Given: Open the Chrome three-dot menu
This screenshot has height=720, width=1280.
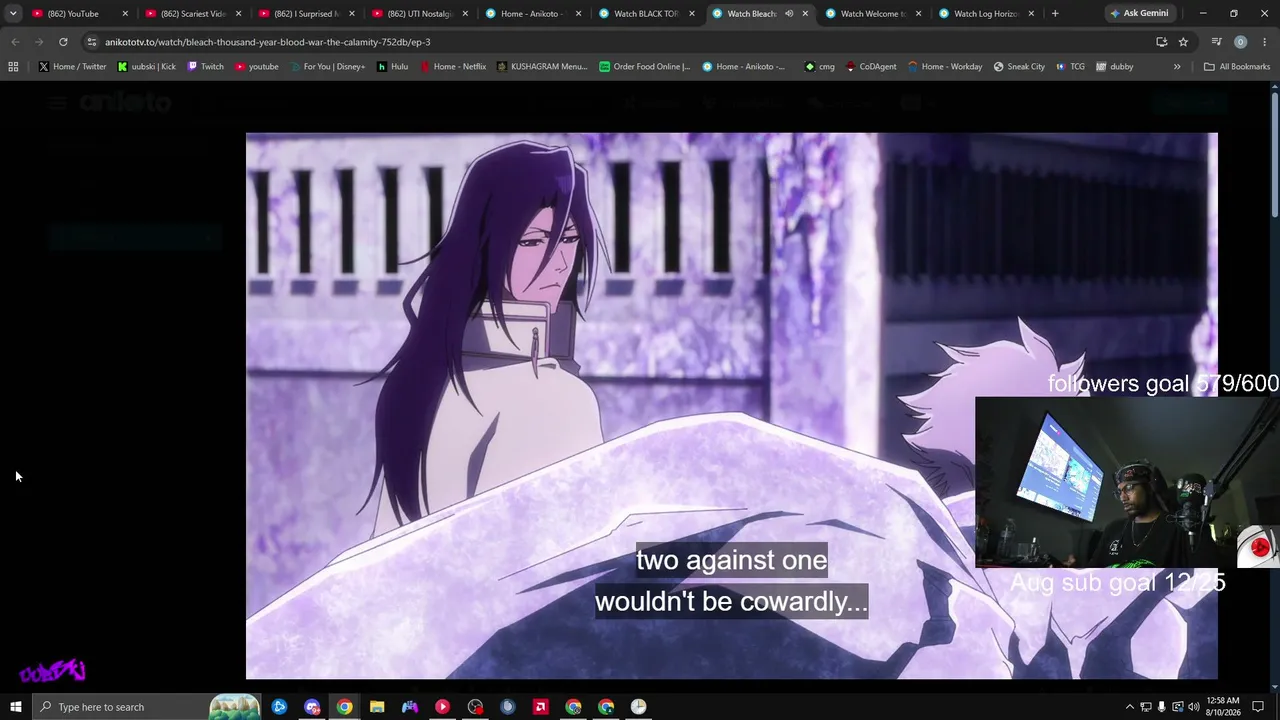Looking at the screenshot, I should [x=1264, y=42].
